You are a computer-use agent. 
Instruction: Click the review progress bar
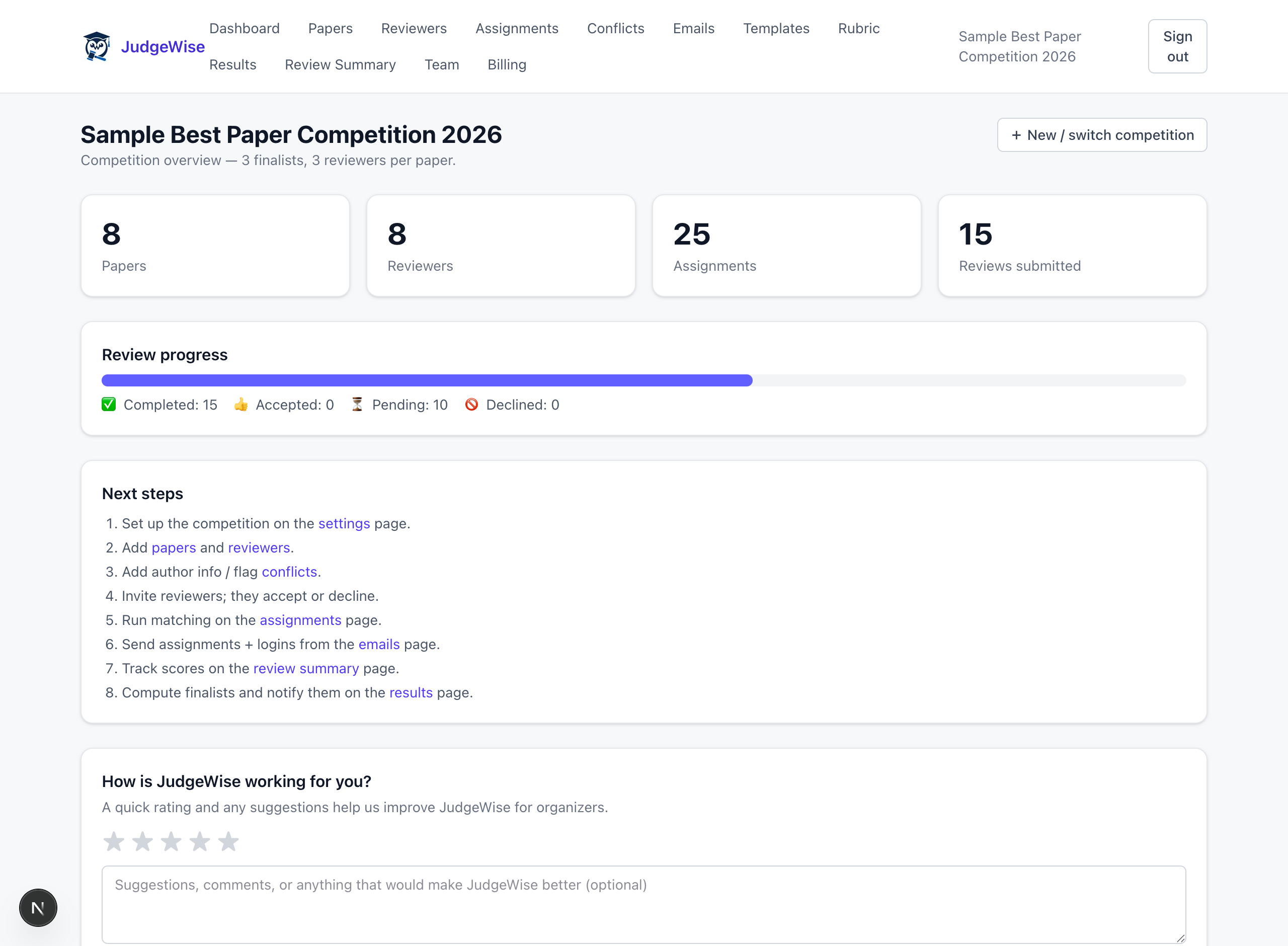click(x=643, y=380)
